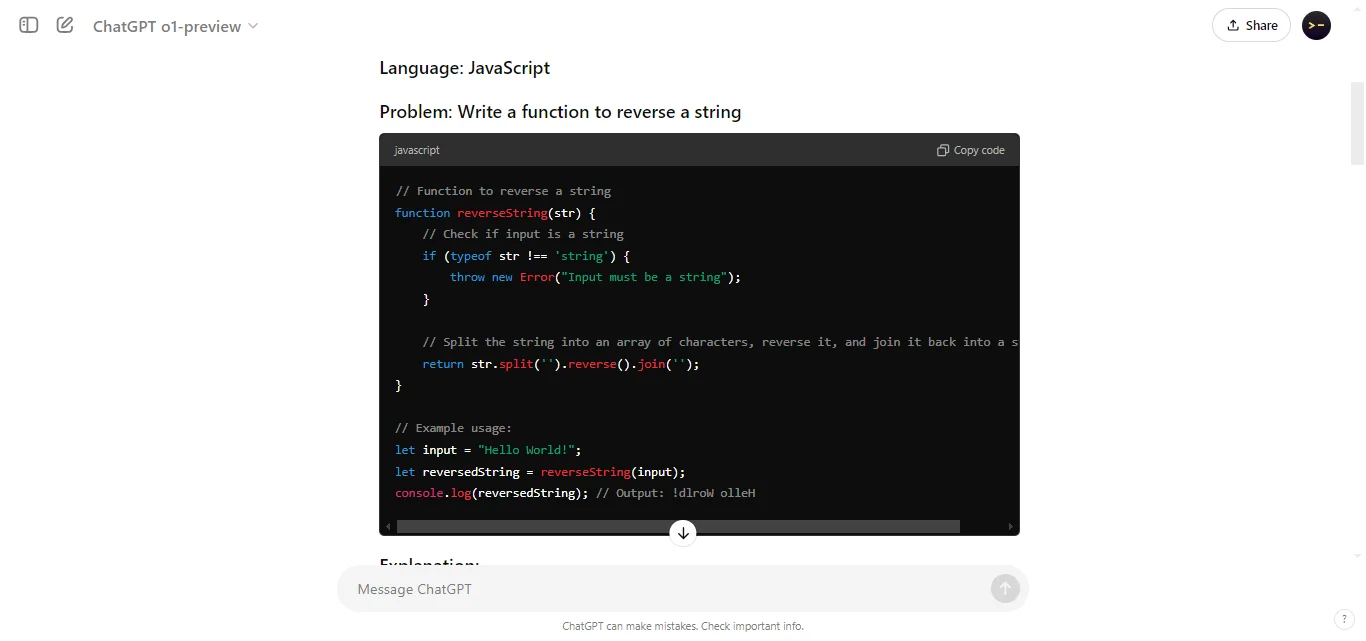Open the Check important info link
This screenshot has width=1366, height=641.
[751, 625]
